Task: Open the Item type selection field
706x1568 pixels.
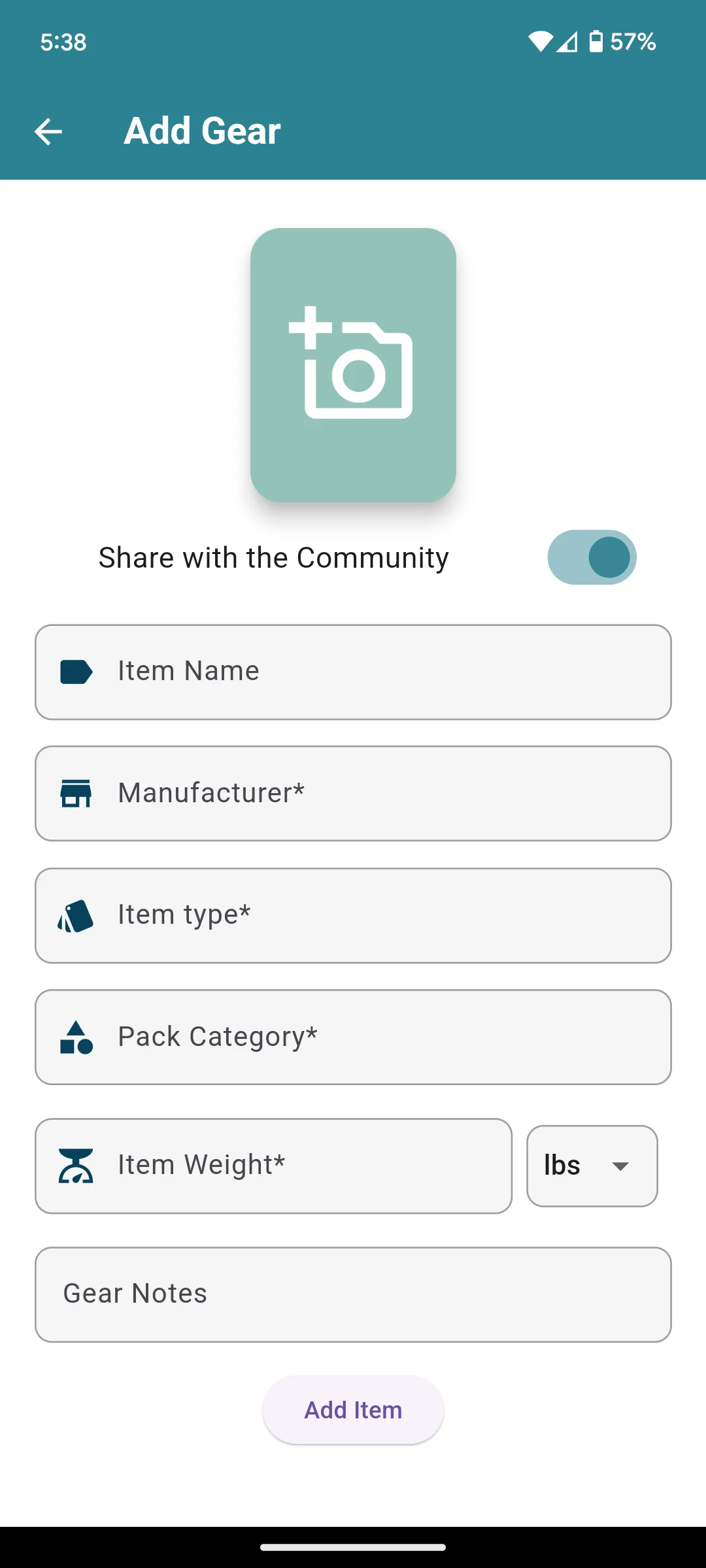Action: click(x=353, y=915)
